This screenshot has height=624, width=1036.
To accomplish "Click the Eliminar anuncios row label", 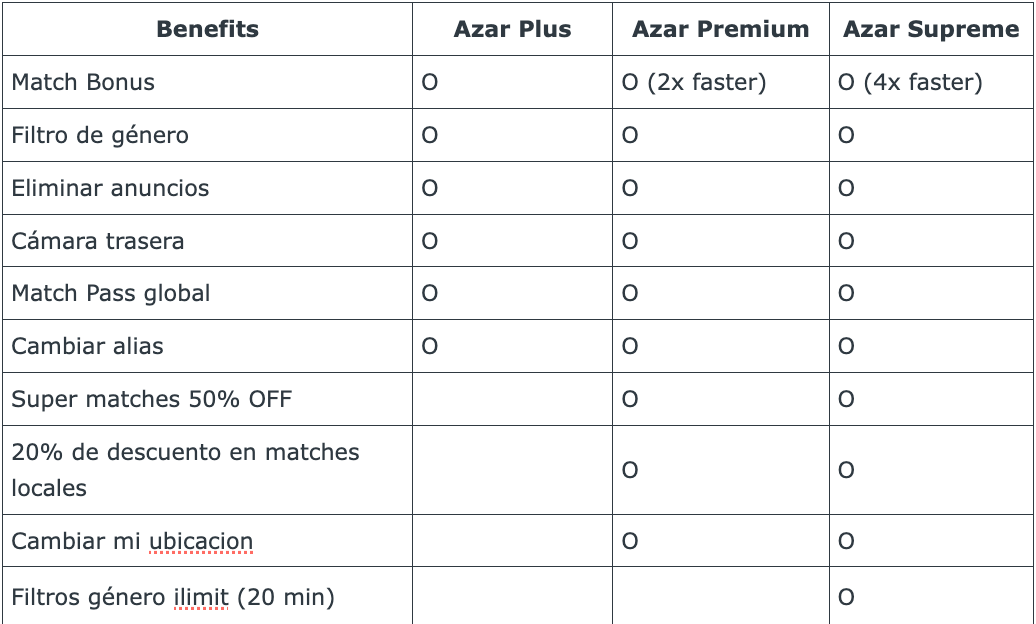I will 110,188.
